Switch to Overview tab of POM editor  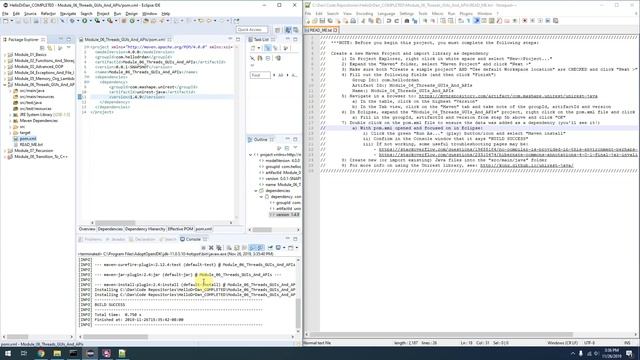[87, 229]
